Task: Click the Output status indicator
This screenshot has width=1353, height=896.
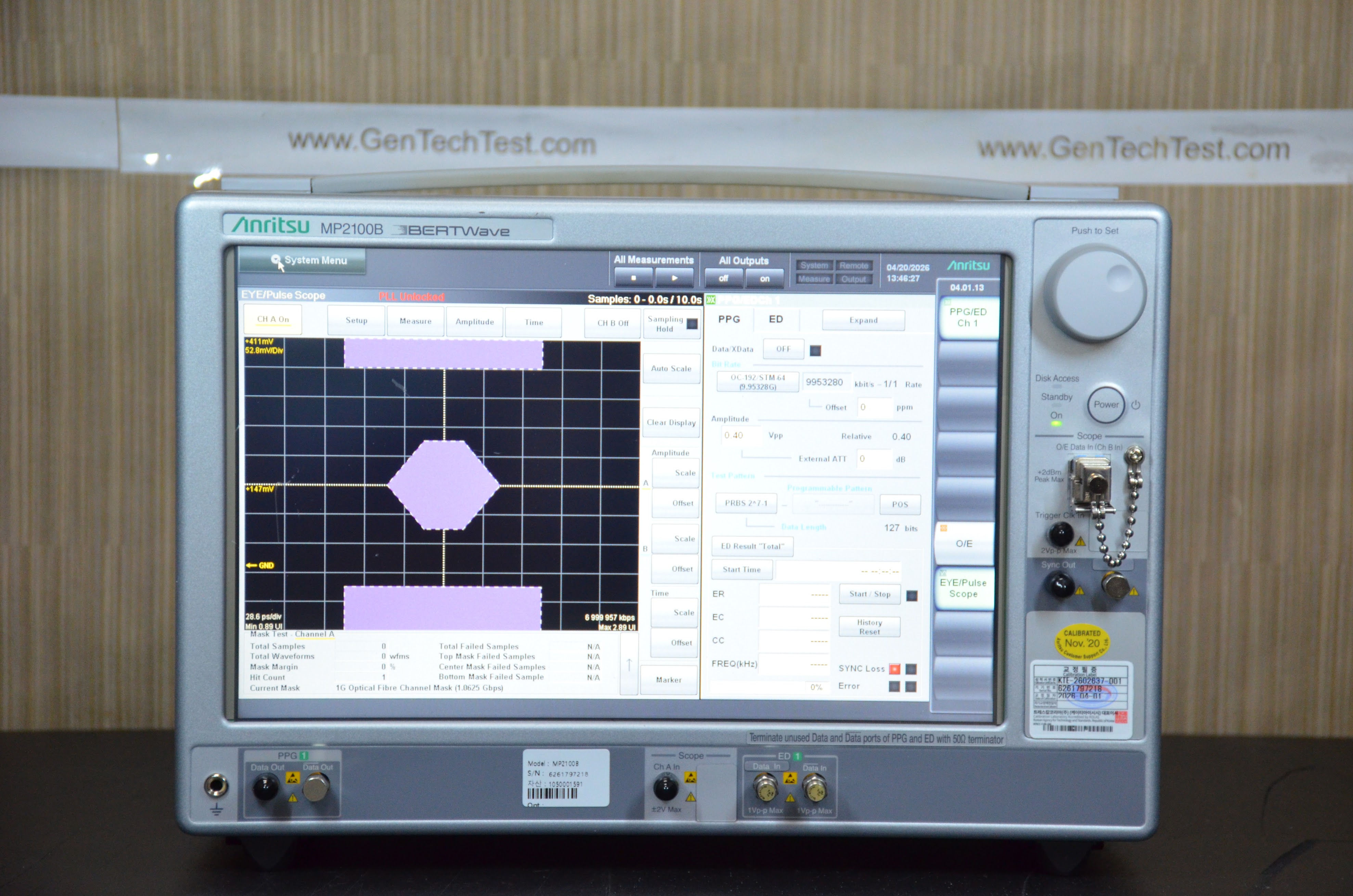Action: [854, 279]
